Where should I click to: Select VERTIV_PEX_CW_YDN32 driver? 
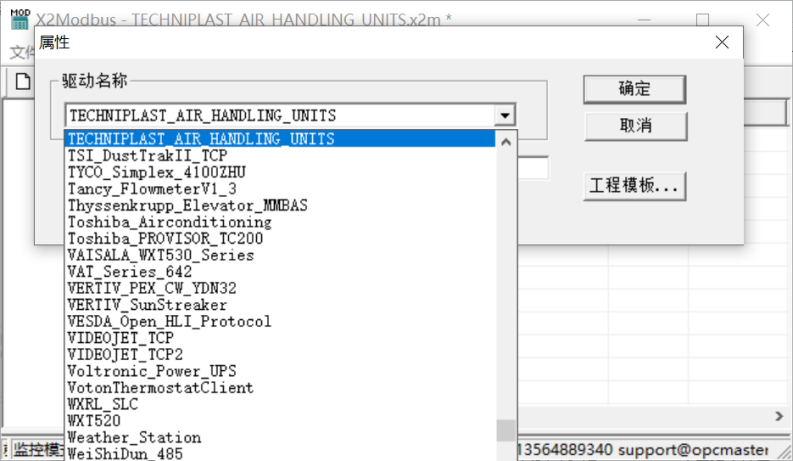281,288
